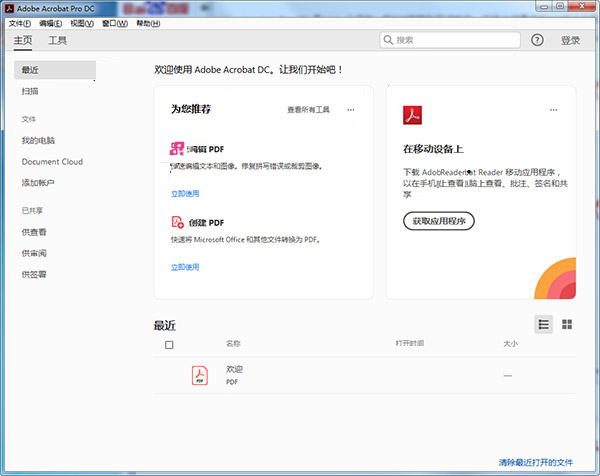
Task: Click the 获取应用程序 button
Action: pyautogui.click(x=439, y=221)
